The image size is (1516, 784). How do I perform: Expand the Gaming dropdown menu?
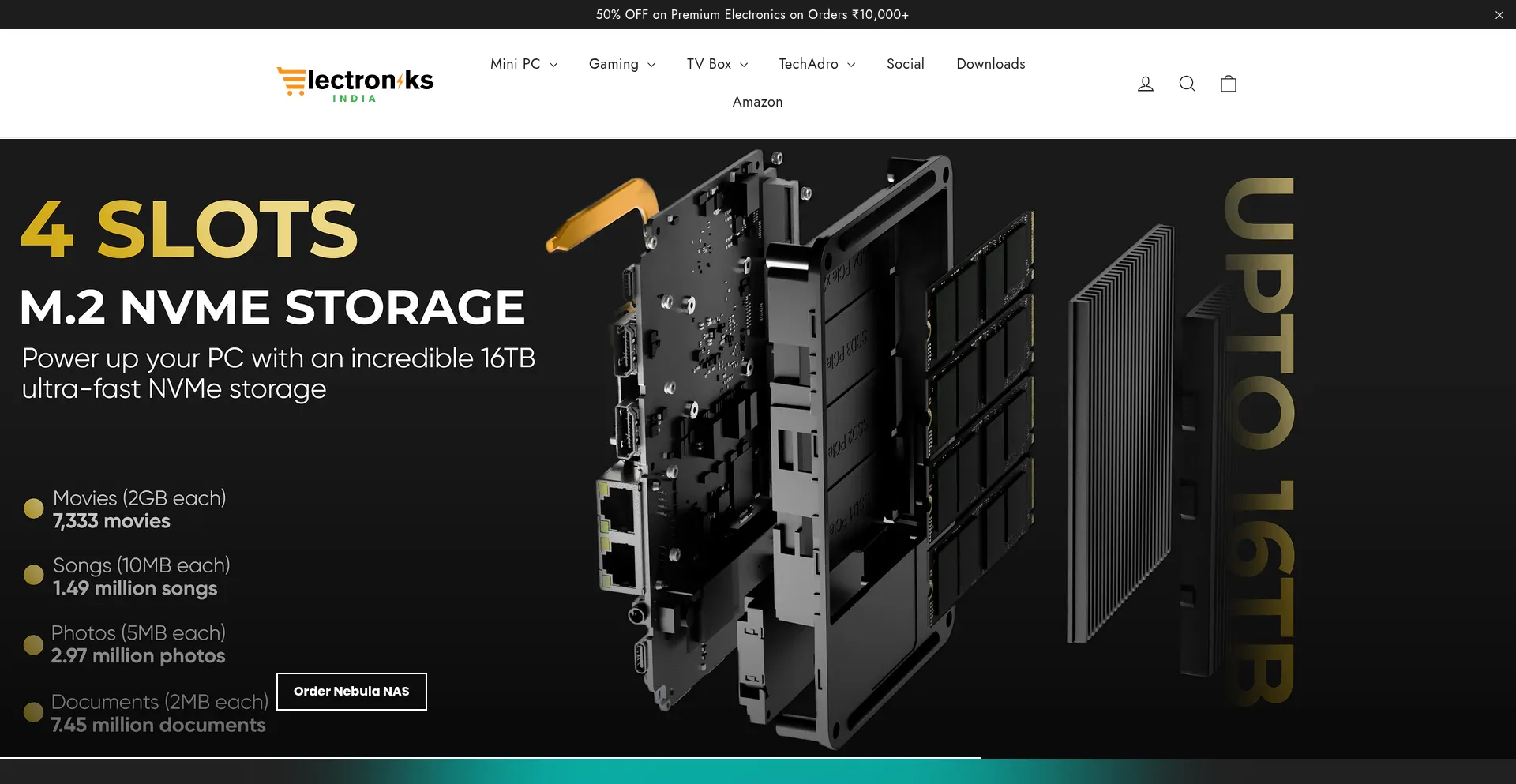tap(621, 64)
